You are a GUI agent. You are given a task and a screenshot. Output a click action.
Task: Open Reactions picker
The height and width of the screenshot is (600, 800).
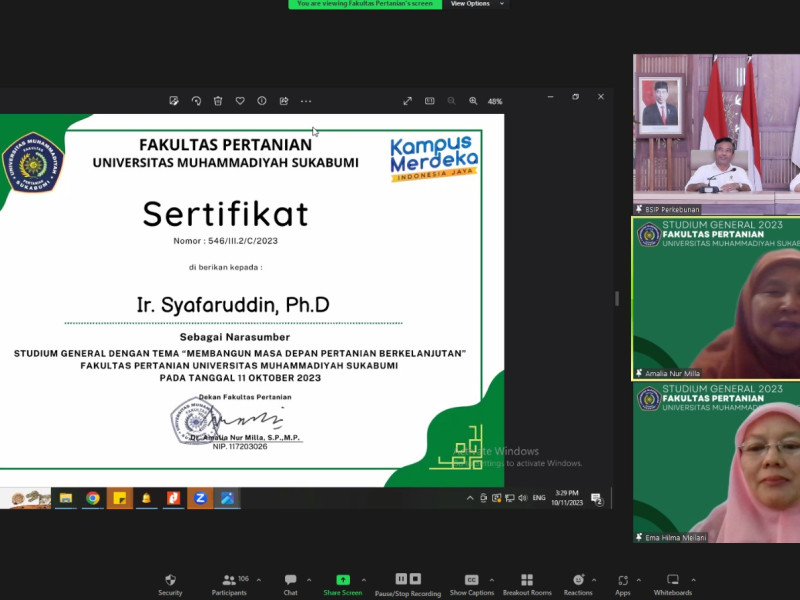tap(578, 585)
